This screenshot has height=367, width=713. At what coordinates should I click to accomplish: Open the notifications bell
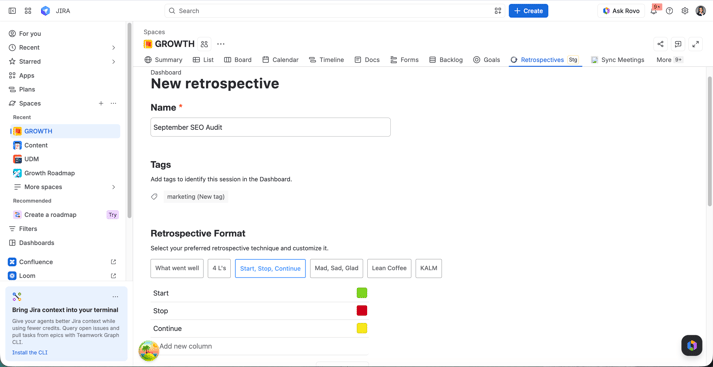(x=653, y=11)
